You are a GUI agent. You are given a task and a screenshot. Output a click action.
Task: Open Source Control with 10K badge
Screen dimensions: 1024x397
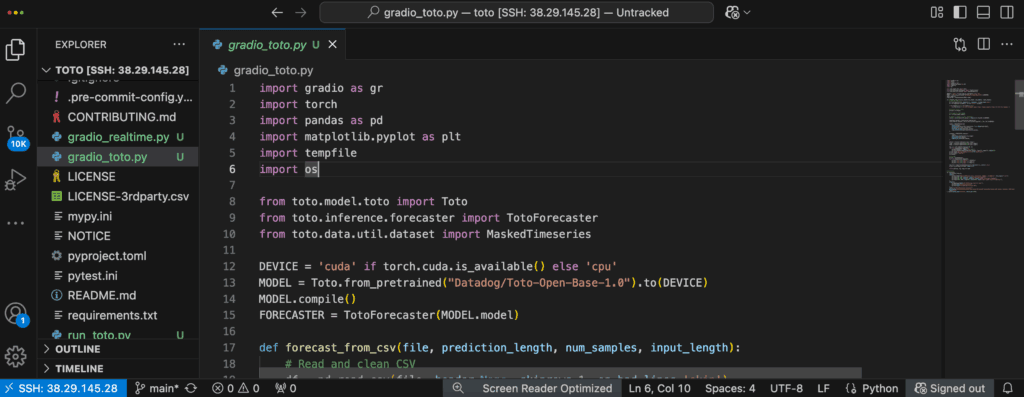(16, 136)
